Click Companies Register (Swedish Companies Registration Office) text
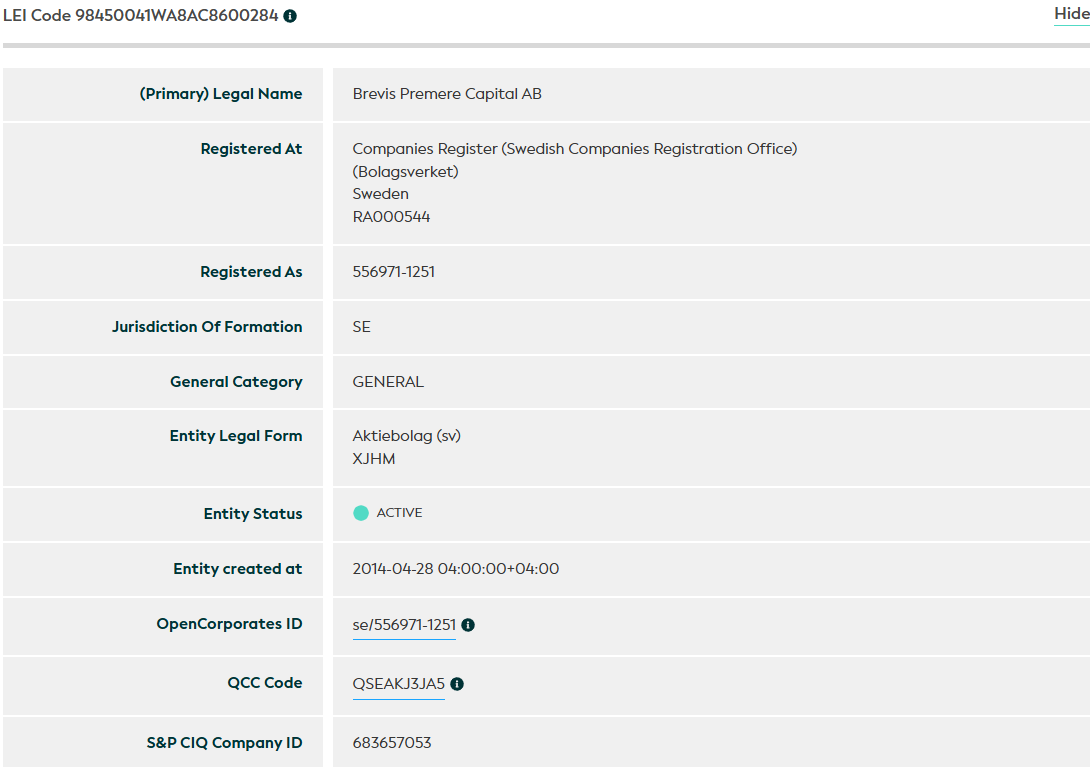Viewport: 1090px width, 767px height. [575, 149]
